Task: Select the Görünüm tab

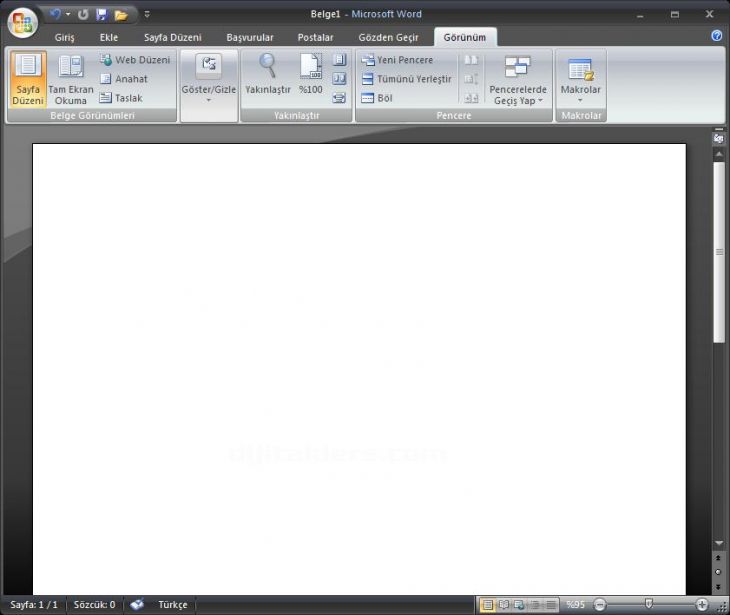Action: point(465,37)
